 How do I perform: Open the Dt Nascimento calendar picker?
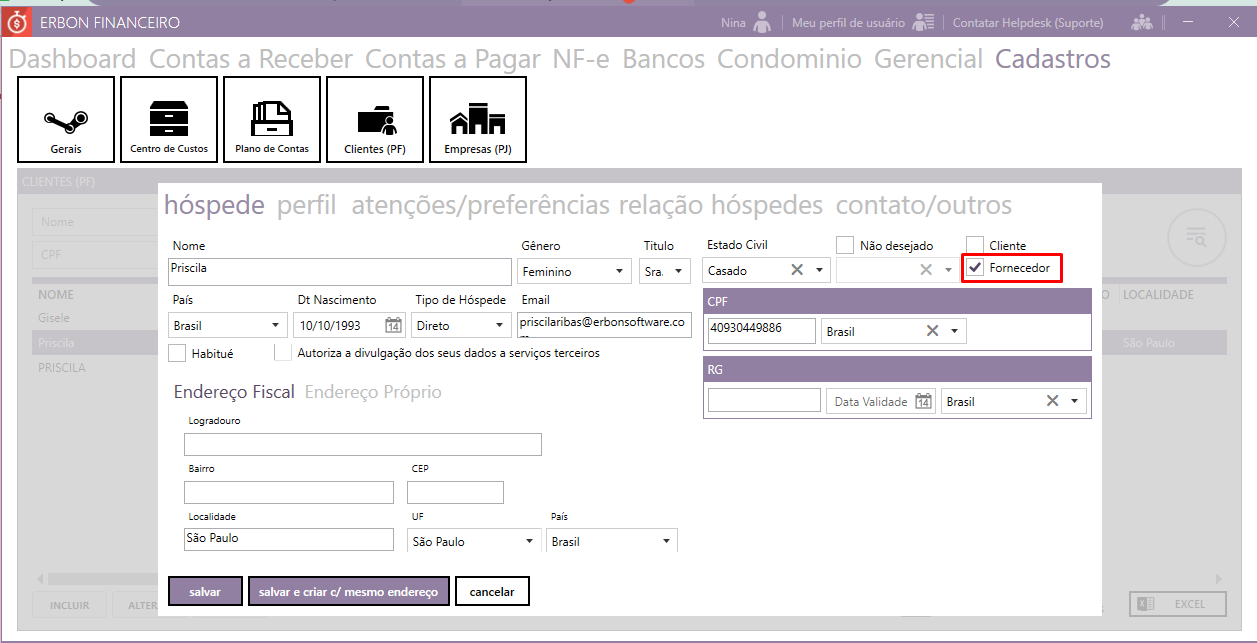tap(393, 325)
